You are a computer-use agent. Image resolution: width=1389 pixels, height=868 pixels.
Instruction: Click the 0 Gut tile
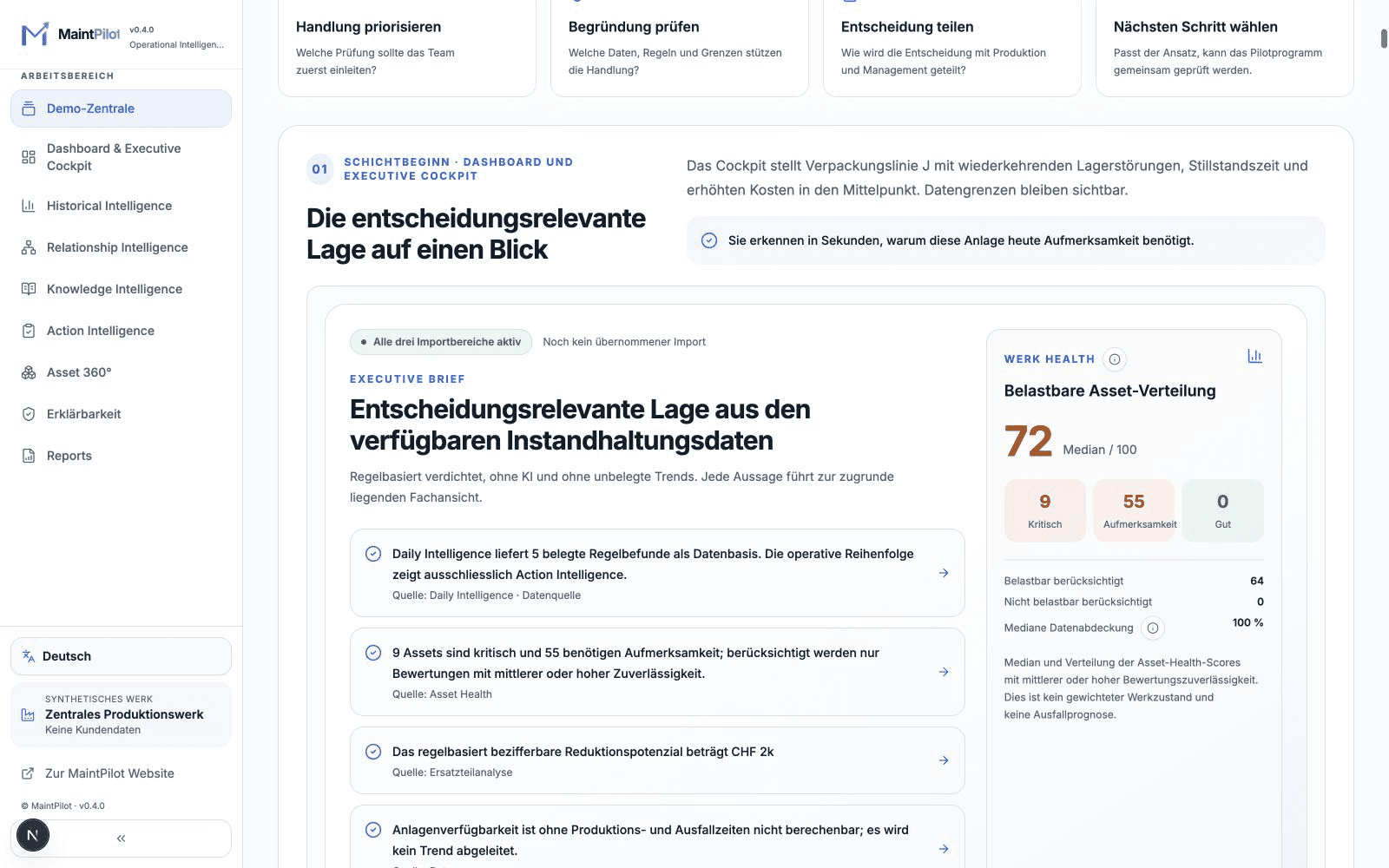(1223, 510)
